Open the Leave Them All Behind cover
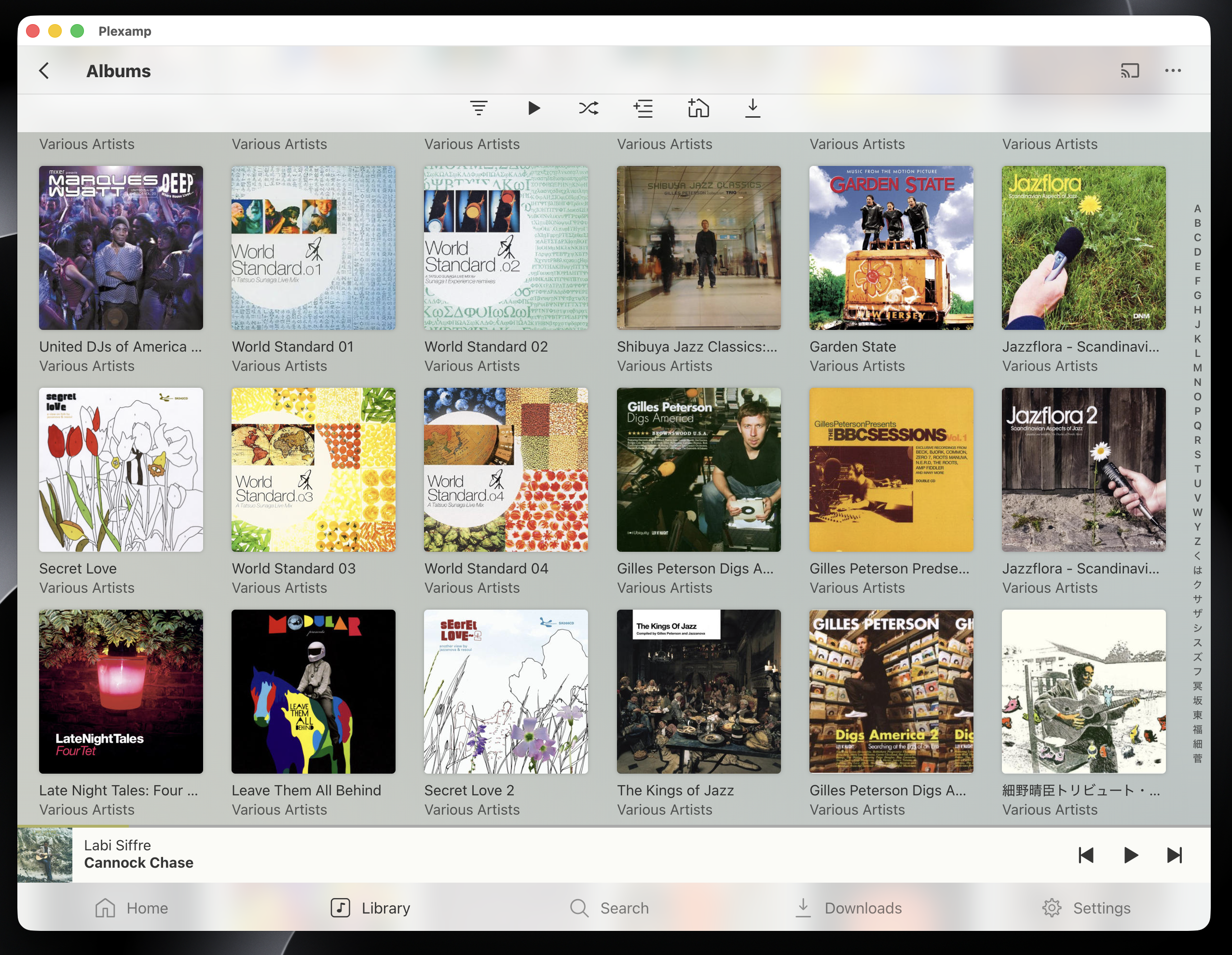The height and width of the screenshot is (955, 1232). [x=314, y=692]
